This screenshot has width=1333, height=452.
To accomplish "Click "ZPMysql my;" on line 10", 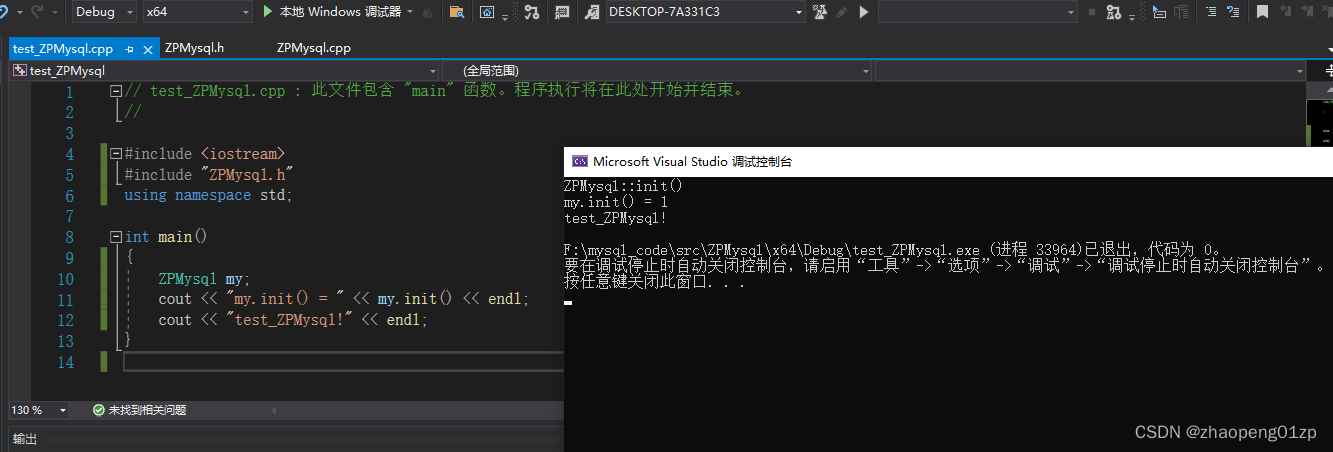I will pos(204,279).
